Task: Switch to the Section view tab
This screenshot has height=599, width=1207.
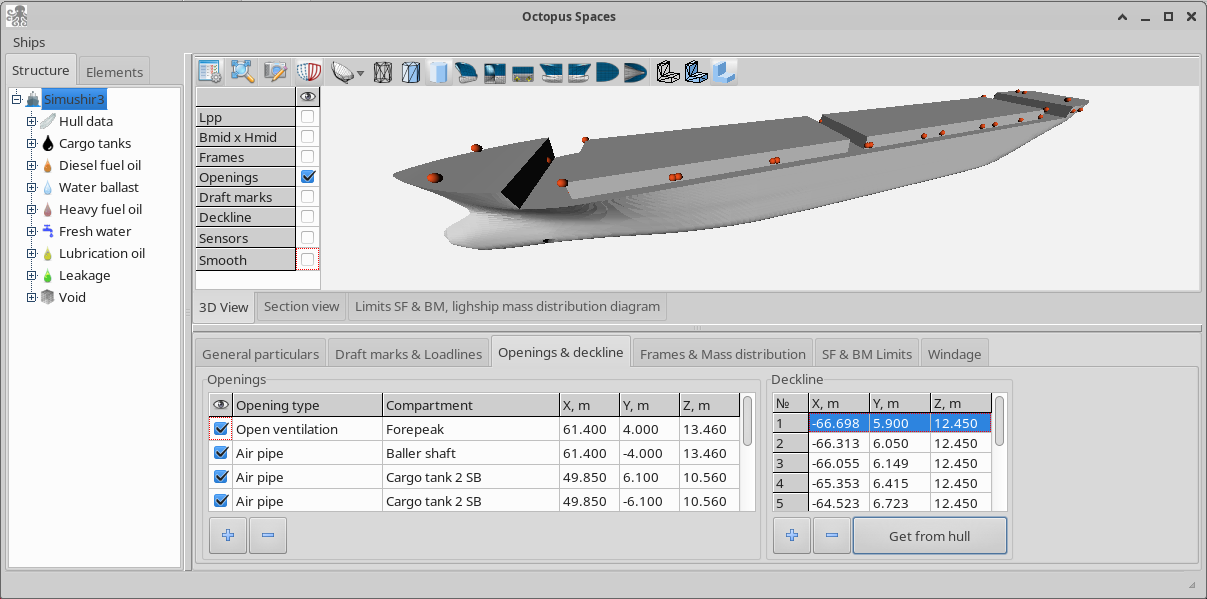Action: (x=301, y=306)
